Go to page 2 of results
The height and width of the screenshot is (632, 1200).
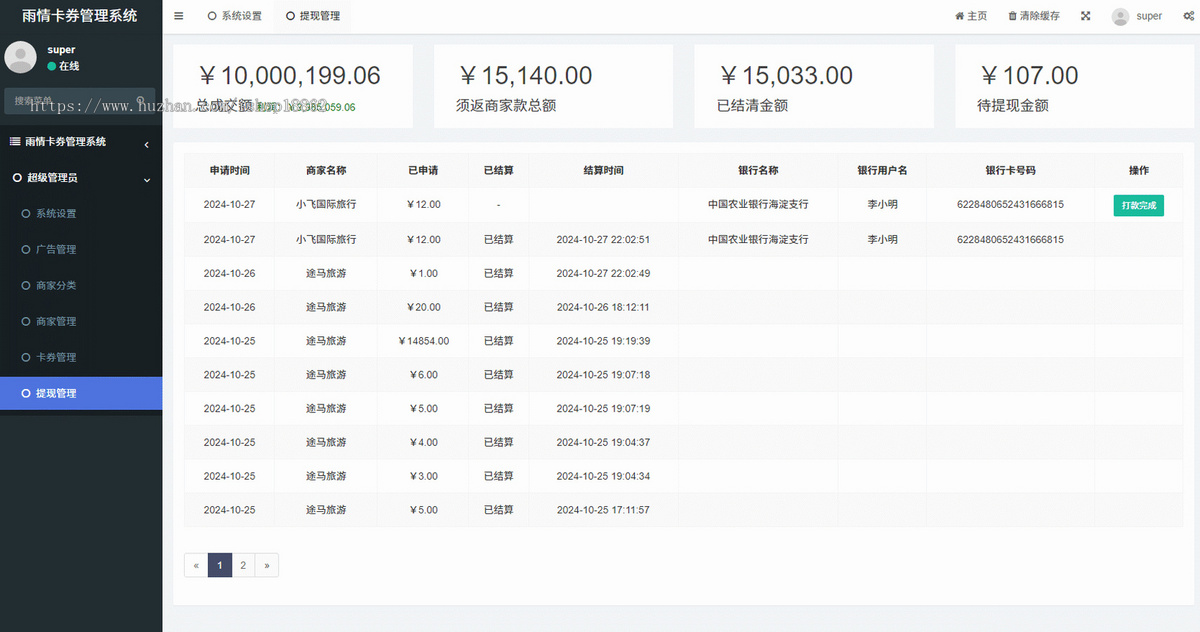[x=243, y=565]
